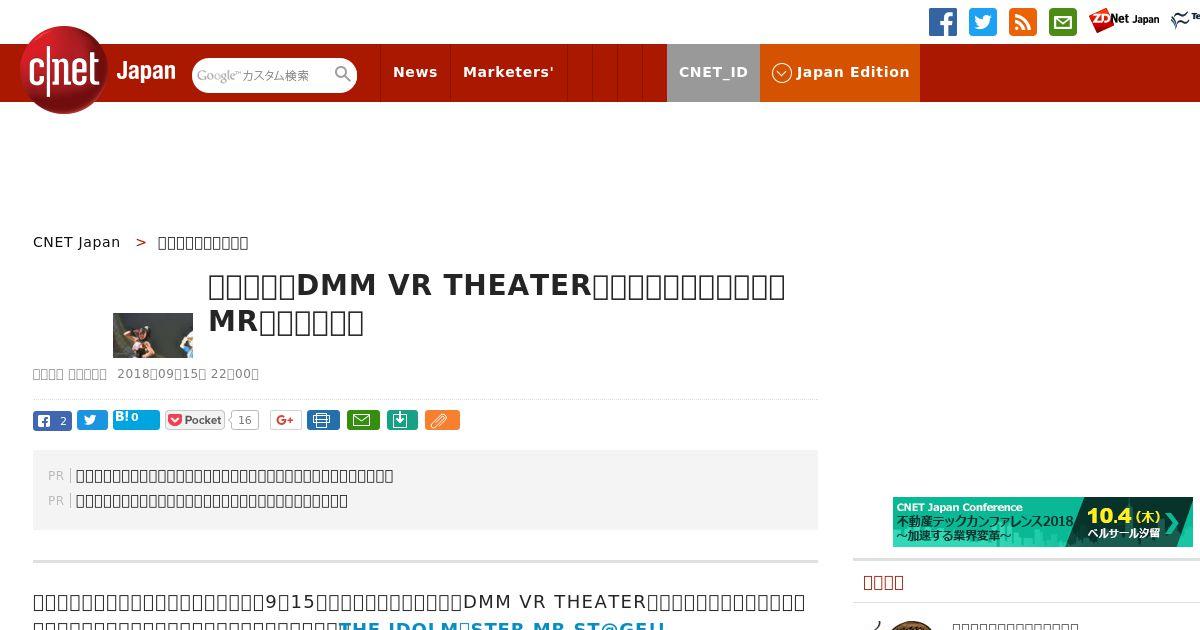Open THE IDOLM@STER MR ST@GE link in the article
Viewport: 1200px width, 630px height.
click(x=502, y=626)
